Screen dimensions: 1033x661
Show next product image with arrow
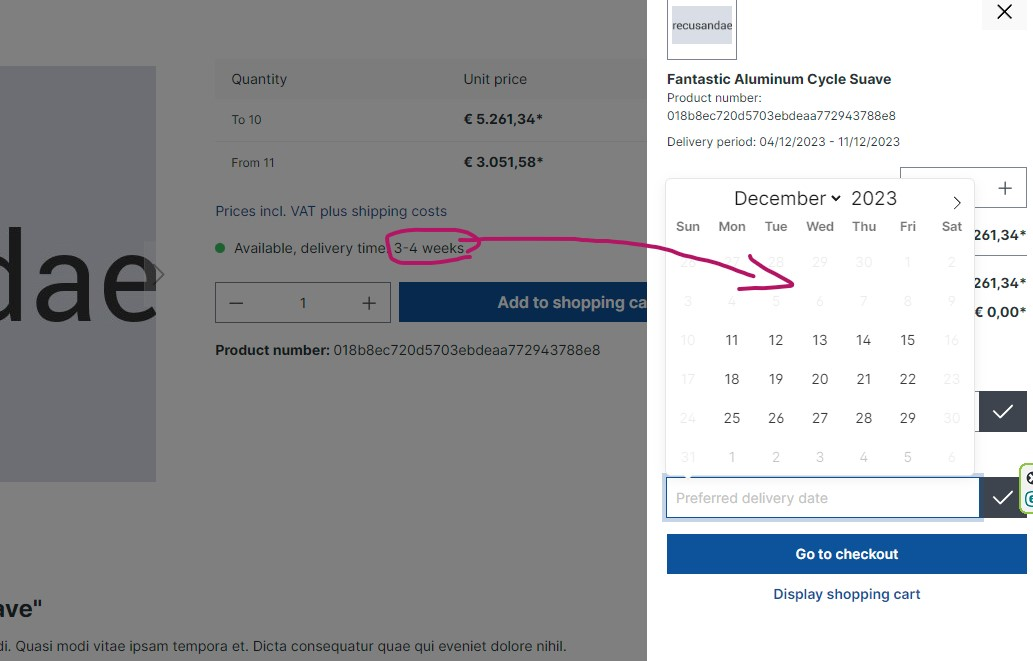157,274
